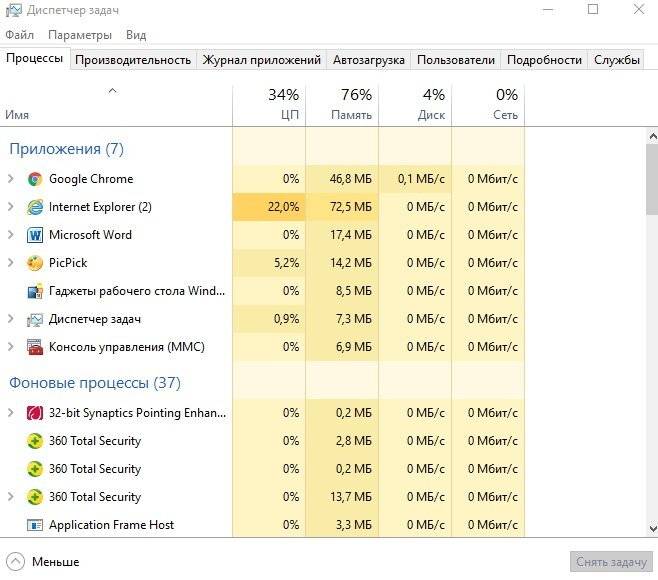The width and height of the screenshot is (658, 580).
Task: Select the Microsoft Word row name
Action: (x=90, y=235)
